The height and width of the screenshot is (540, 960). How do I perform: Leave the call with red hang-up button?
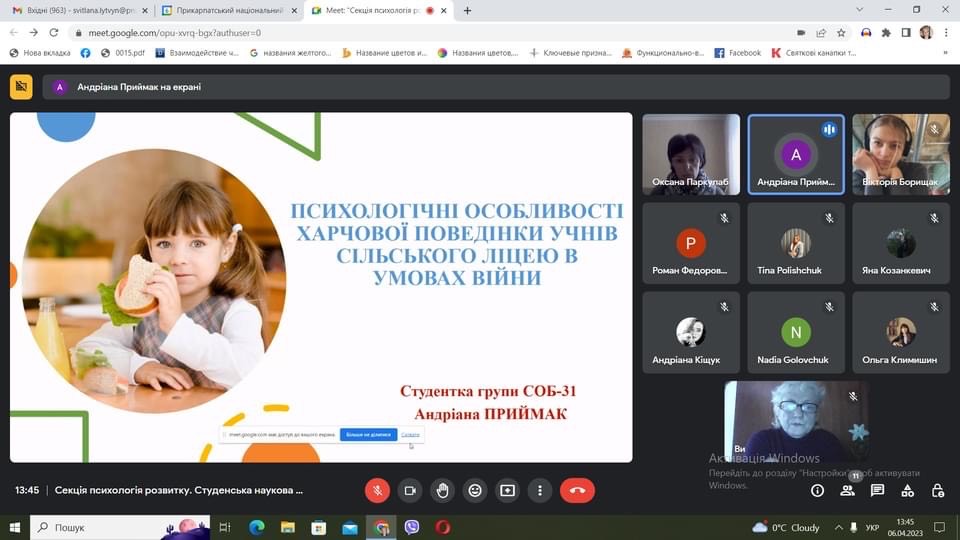pos(577,490)
